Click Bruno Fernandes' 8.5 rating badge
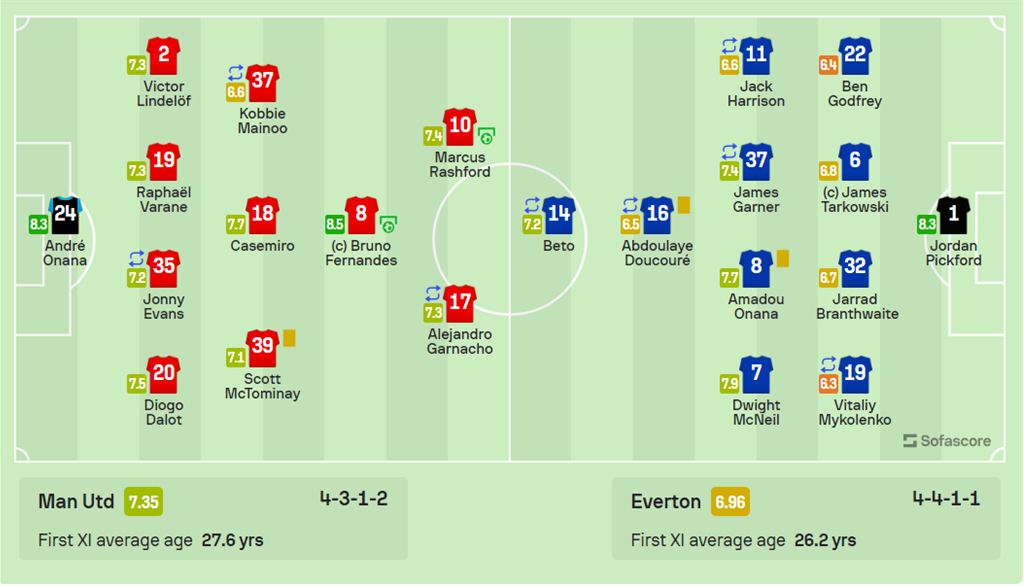 click(335, 225)
